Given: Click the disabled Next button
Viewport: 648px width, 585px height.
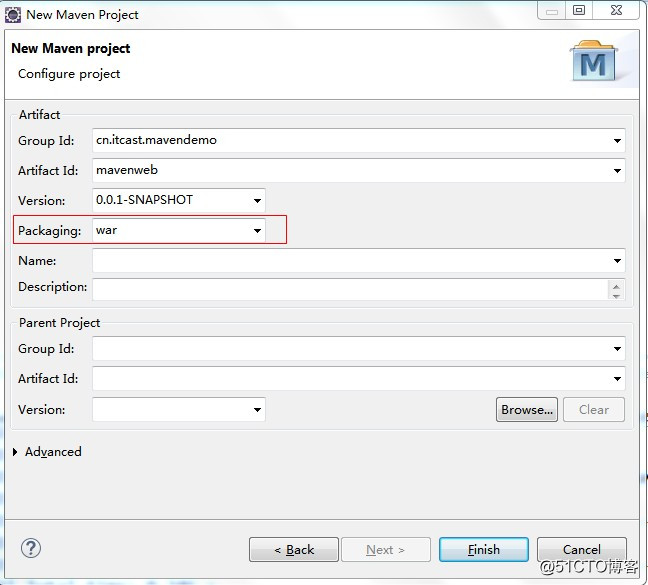Looking at the screenshot, I should click(x=386, y=549).
